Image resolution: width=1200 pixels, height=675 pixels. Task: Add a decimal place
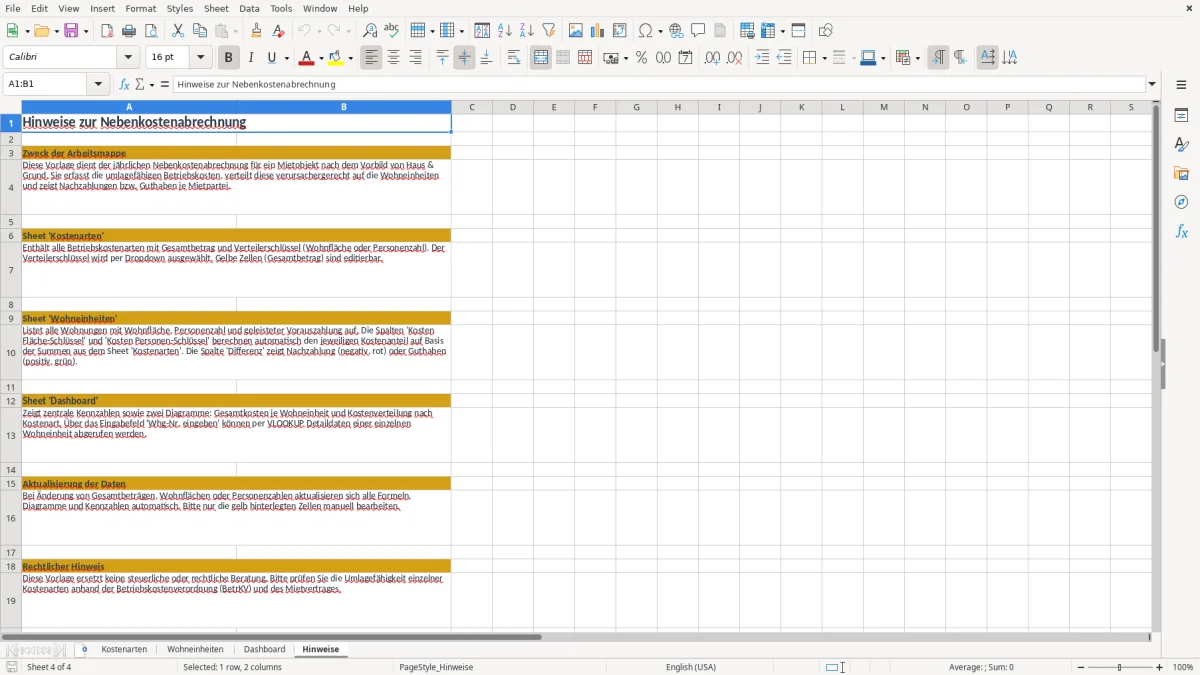click(x=712, y=58)
